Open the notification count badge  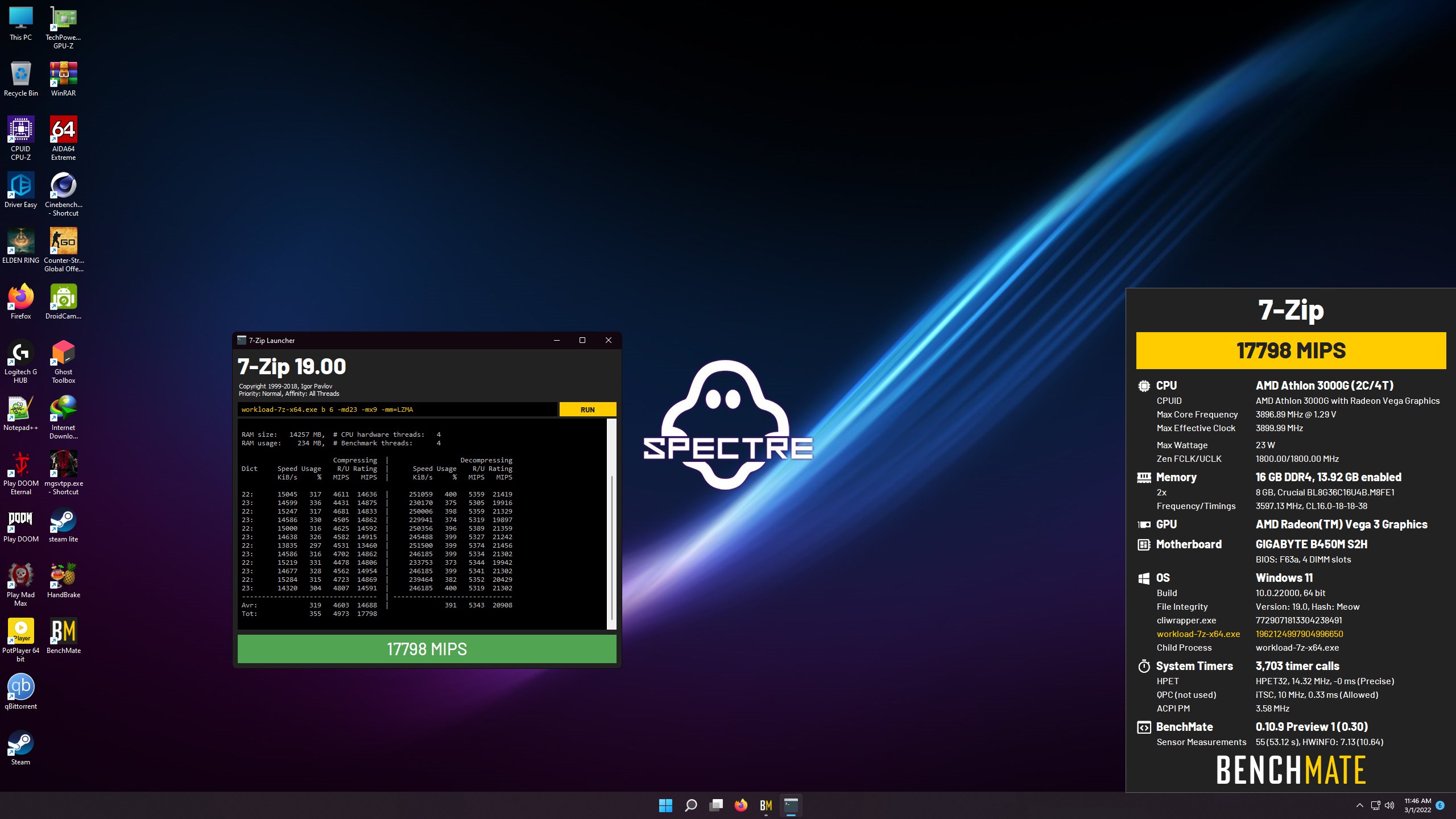(1440, 805)
